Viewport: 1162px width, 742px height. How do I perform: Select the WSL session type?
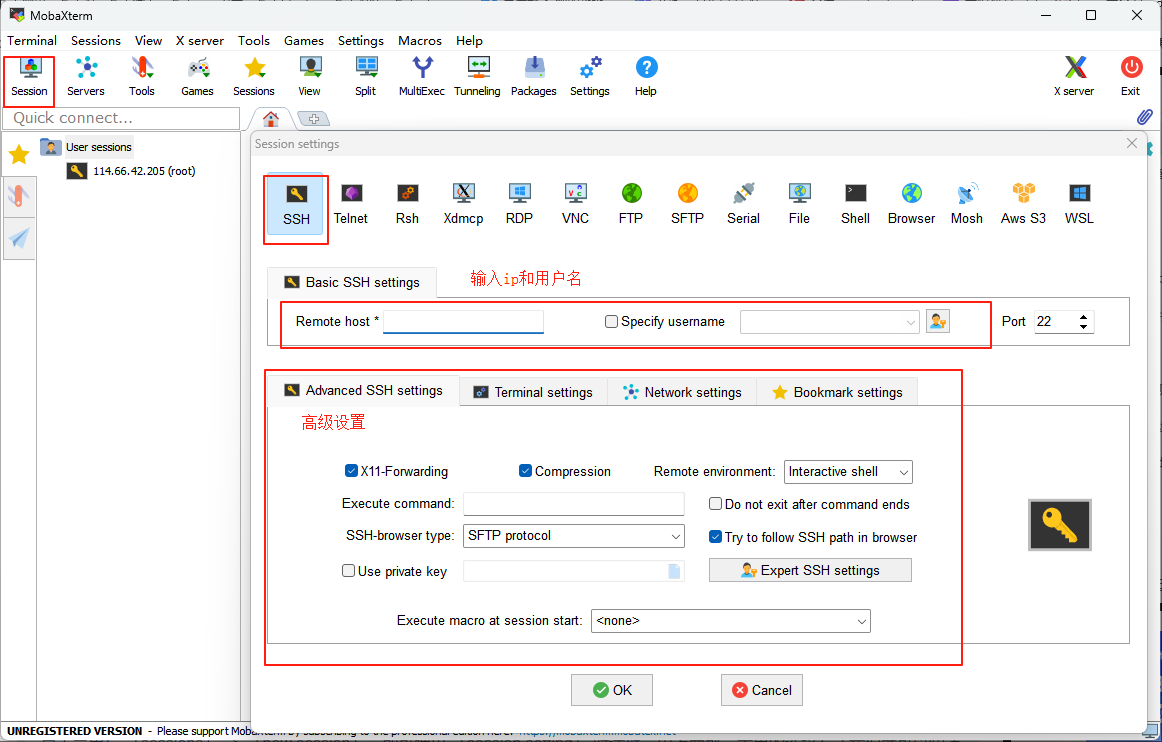(1079, 203)
